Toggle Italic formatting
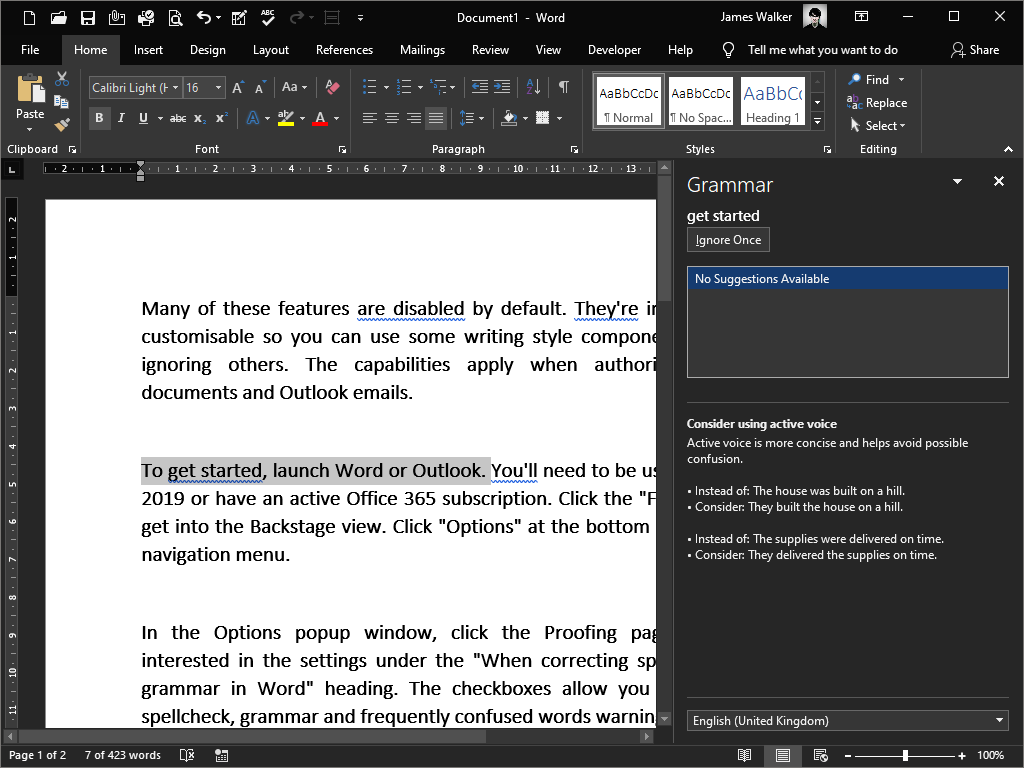1024x768 pixels. 121,118
